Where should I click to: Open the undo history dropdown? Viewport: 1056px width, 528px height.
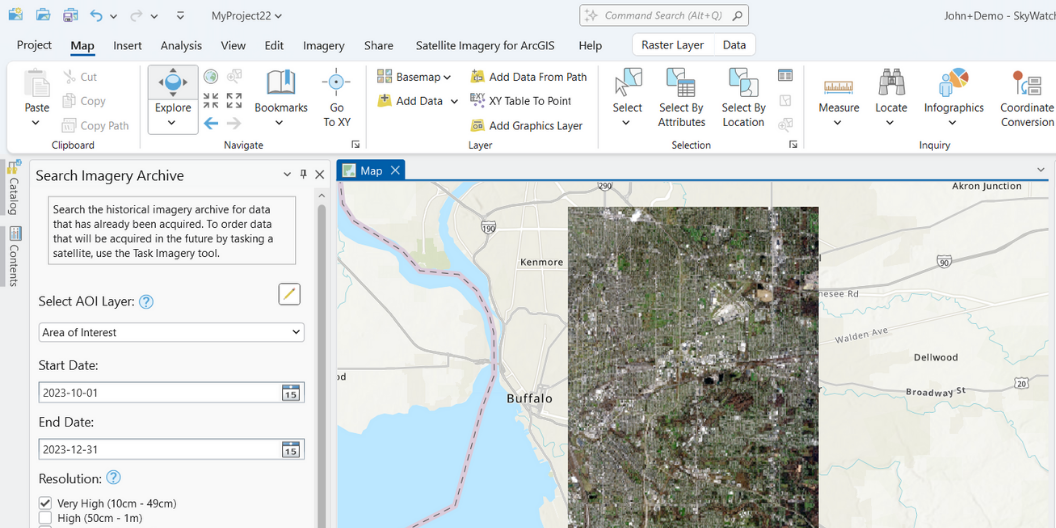click(113, 15)
